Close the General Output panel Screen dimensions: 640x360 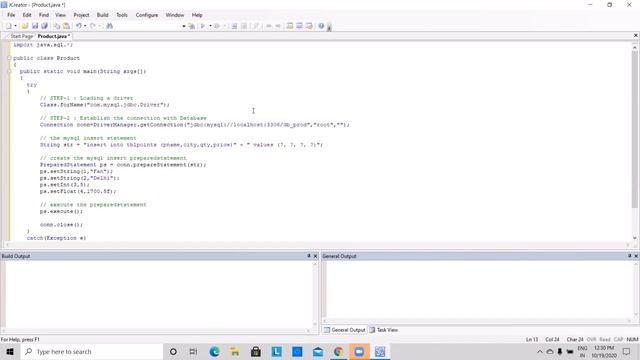(636, 256)
